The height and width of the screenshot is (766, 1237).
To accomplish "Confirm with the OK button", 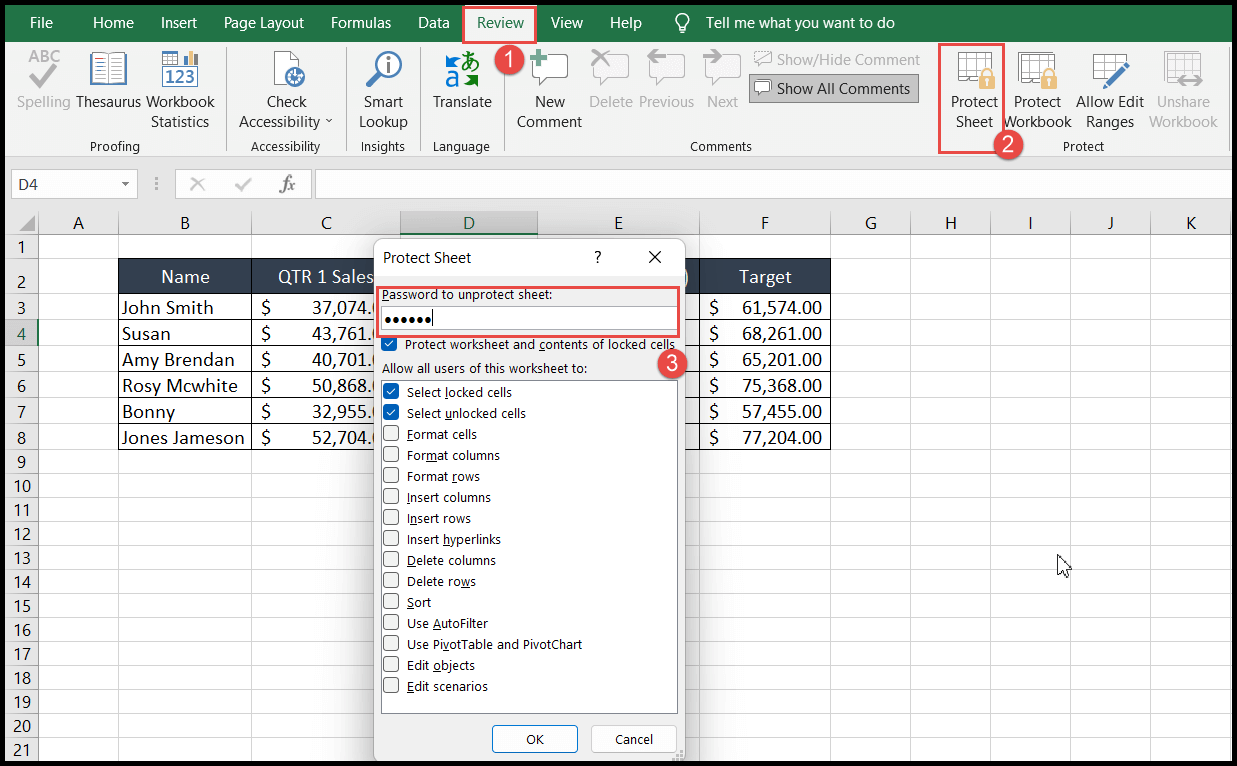I will point(534,739).
